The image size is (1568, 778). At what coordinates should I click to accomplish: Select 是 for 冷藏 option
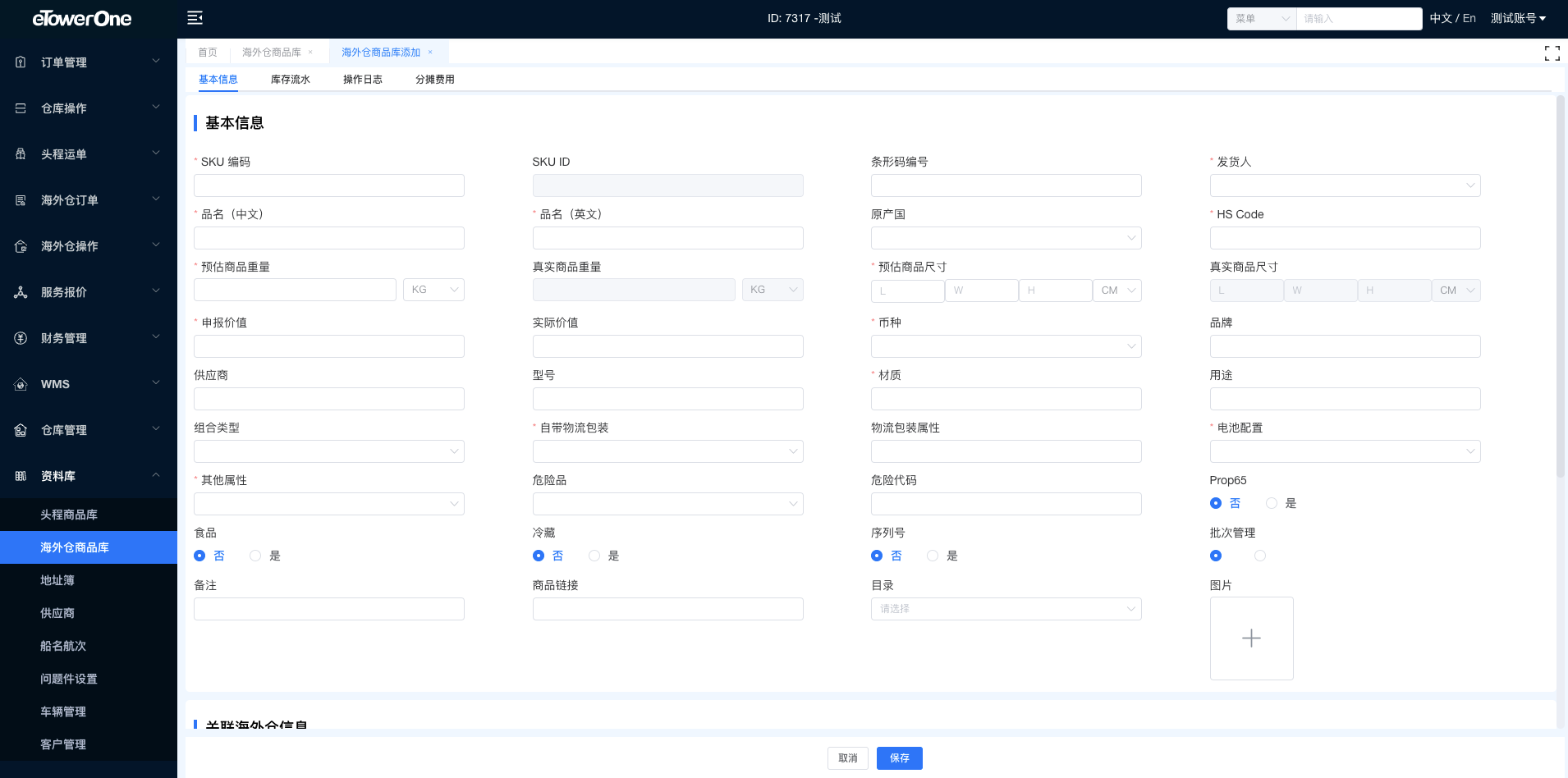click(594, 556)
